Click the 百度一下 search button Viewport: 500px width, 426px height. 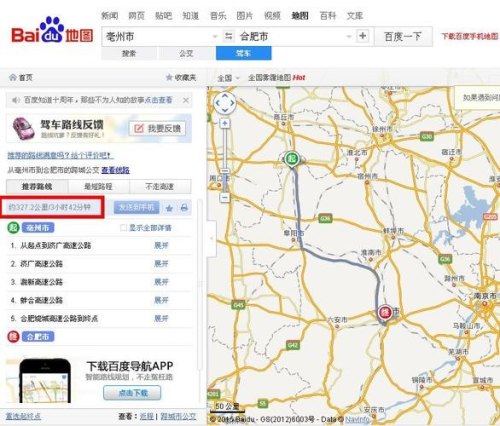[x=403, y=36]
